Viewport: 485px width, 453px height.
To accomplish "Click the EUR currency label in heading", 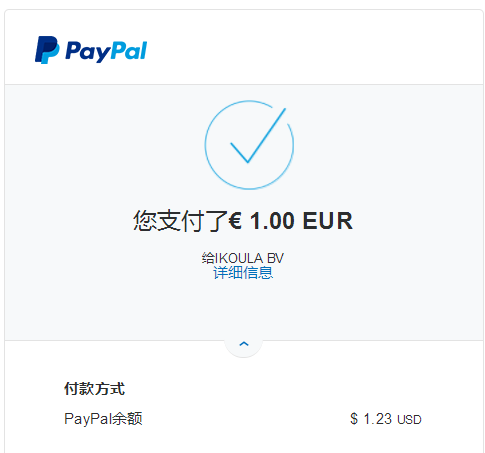I will (328, 221).
